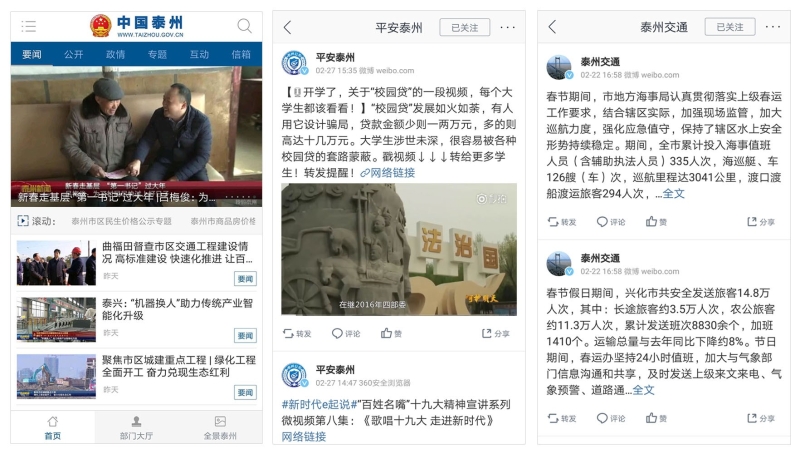Like the first 泰州交通 post
The image size is (800, 454).
click(656, 221)
